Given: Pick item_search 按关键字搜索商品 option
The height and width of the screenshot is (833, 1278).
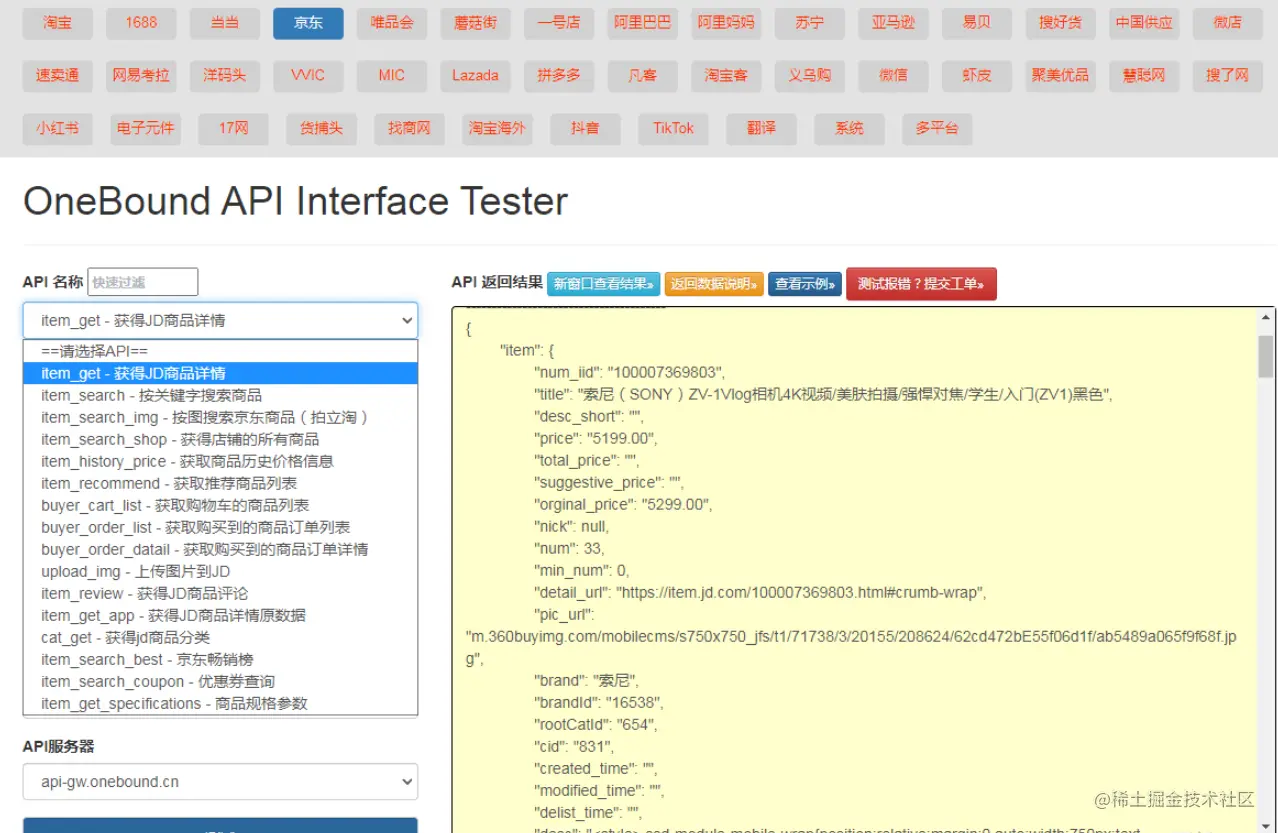Looking at the screenshot, I should point(220,395).
